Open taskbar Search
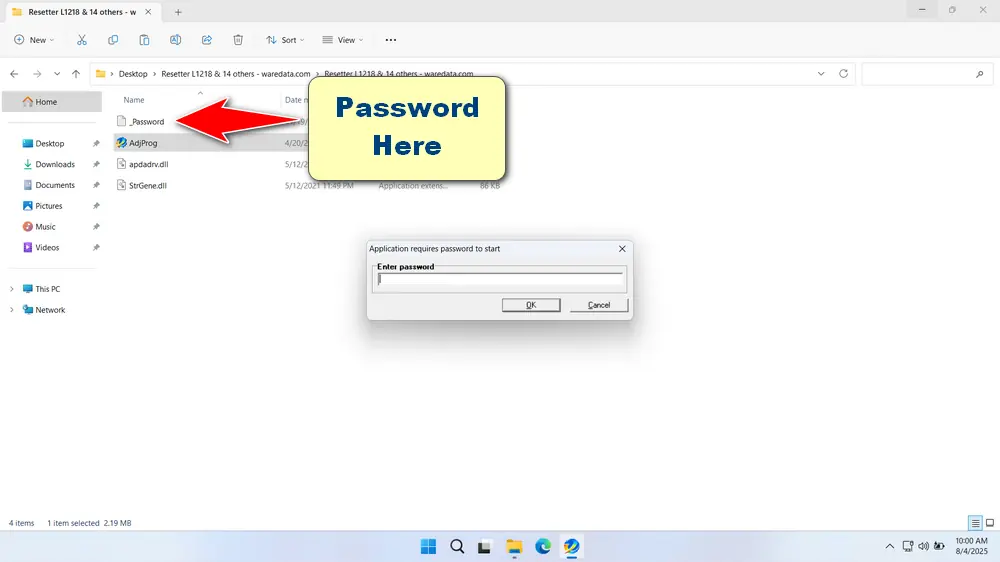The width and height of the screenshot is (1000, 562). click(457, 547)
